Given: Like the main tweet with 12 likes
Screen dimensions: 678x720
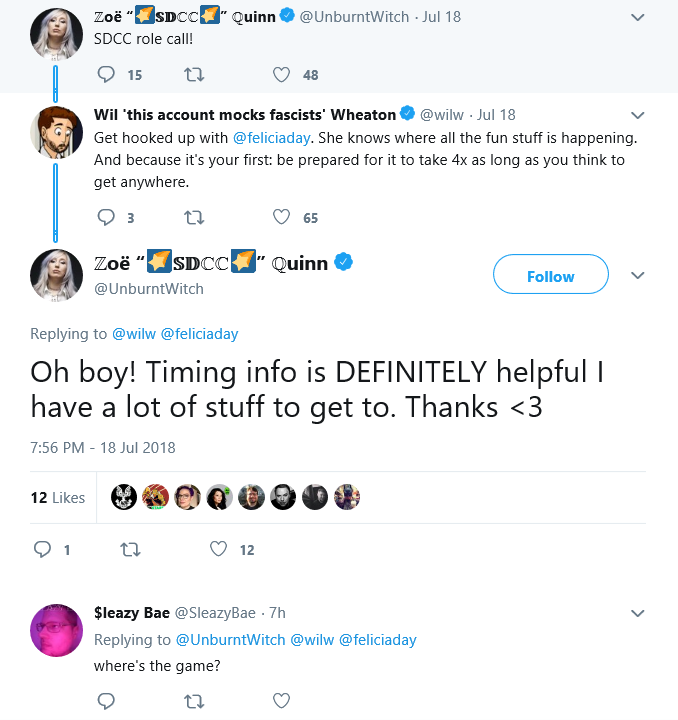Looking at the screenshot, I should pyautogui.click(x=218, y=549).
